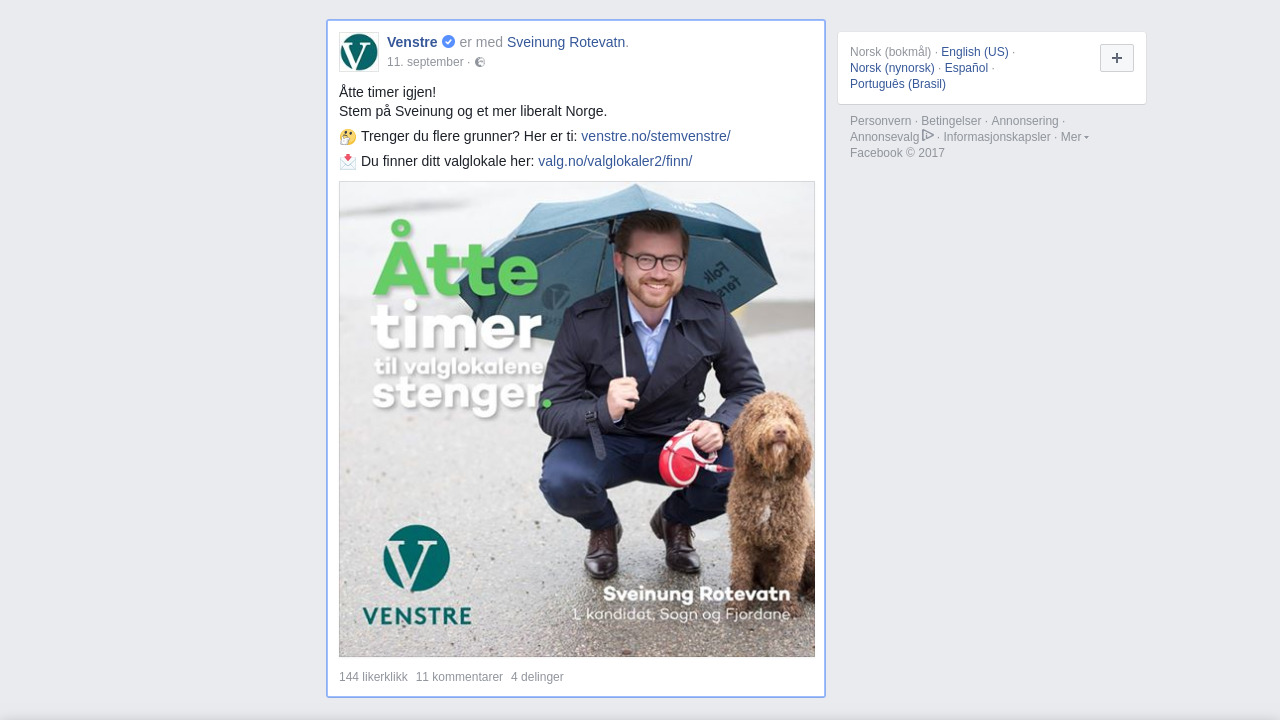Click the plus button in the language box

[x=1117, y=58]
